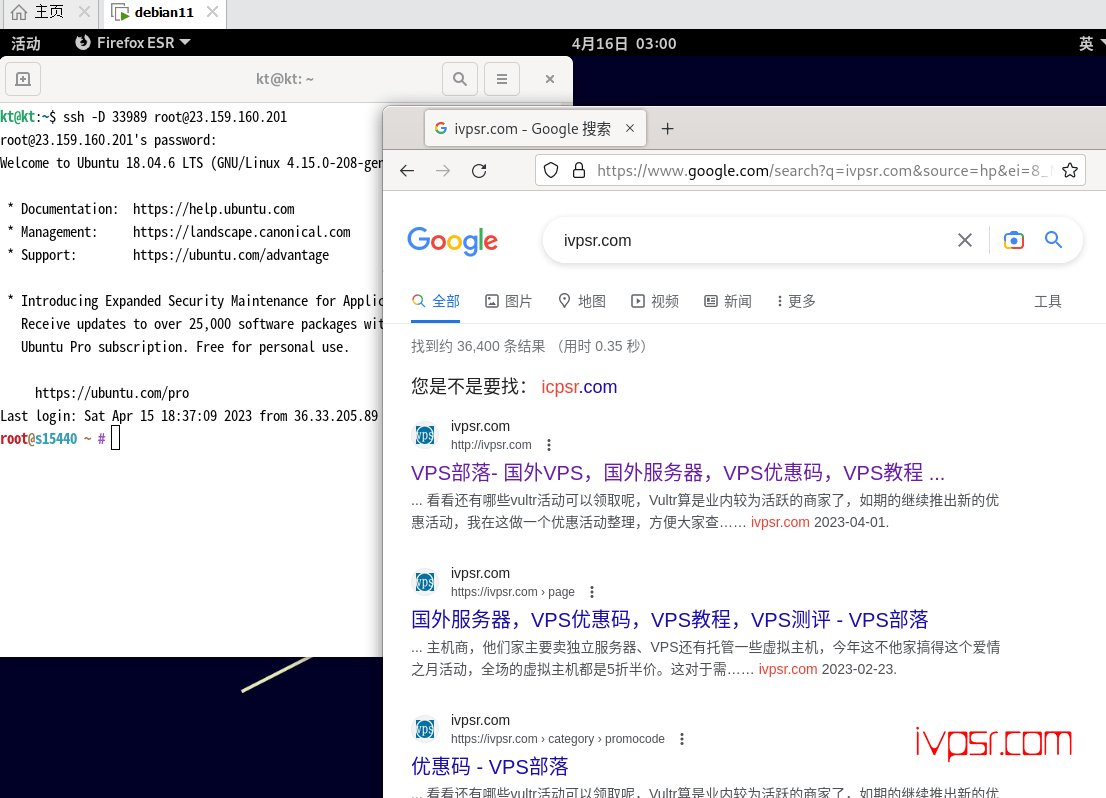Switch to the 新闻 news tab

728,302
